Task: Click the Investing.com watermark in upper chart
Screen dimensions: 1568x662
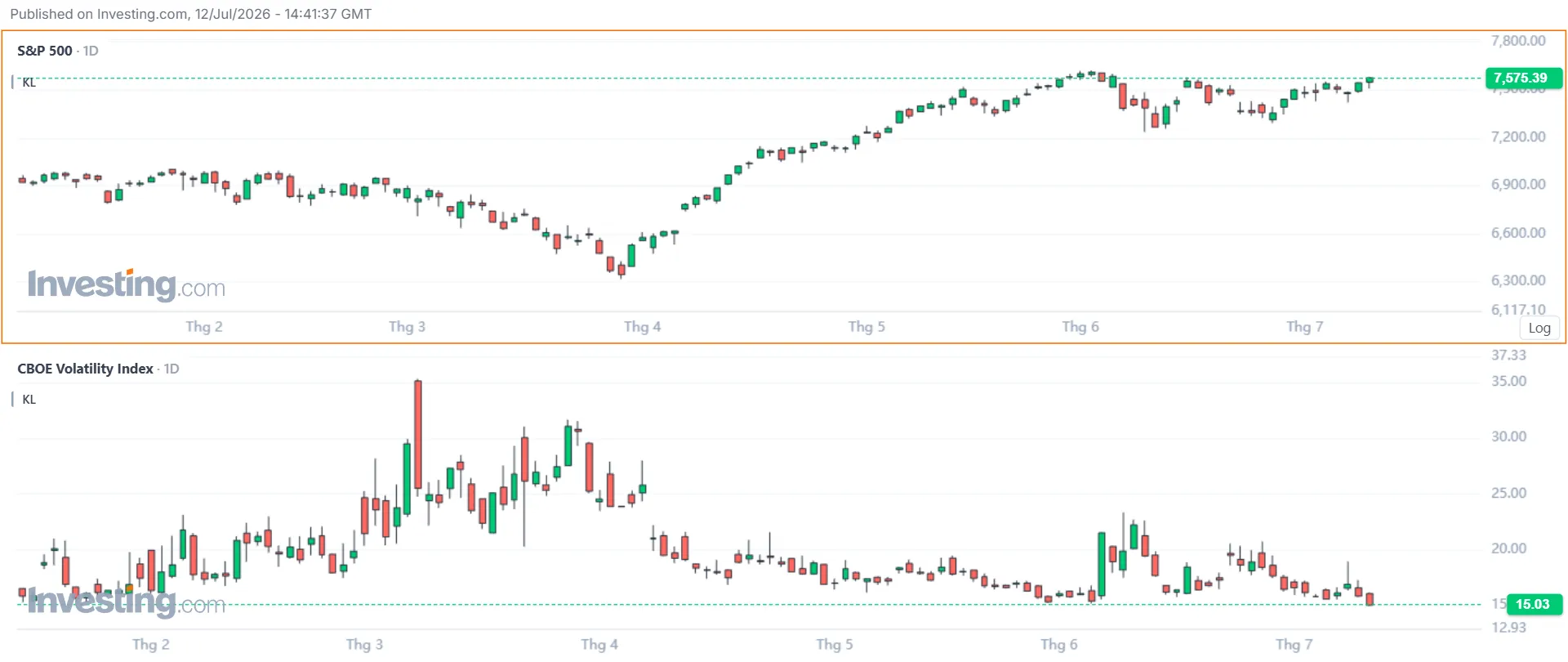Action: (x=126, y=284)
